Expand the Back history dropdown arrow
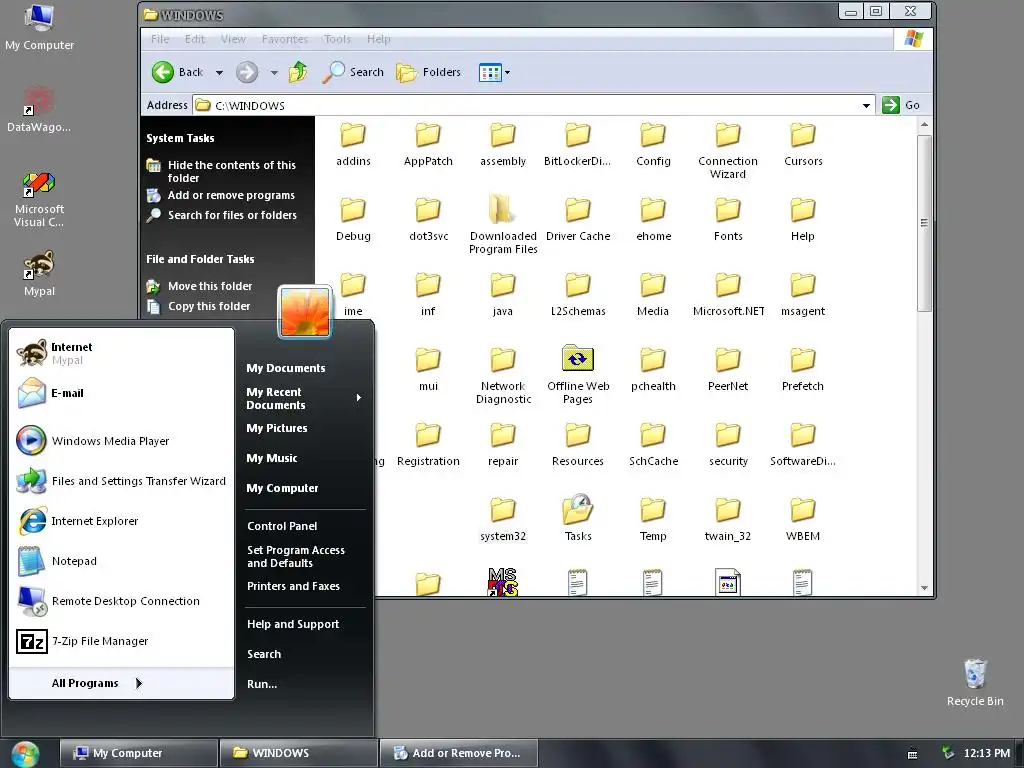The height and width of the screenshot is (768, 1024). [x=219, y=72]
